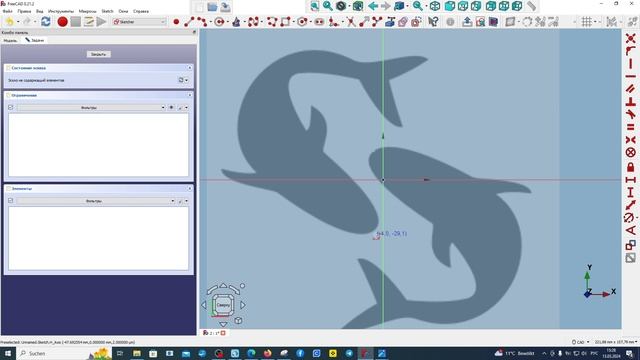Toggle the Constraints list checkbox
The width and height of the screenshot is (640, 360).
[x=11, y=107]
